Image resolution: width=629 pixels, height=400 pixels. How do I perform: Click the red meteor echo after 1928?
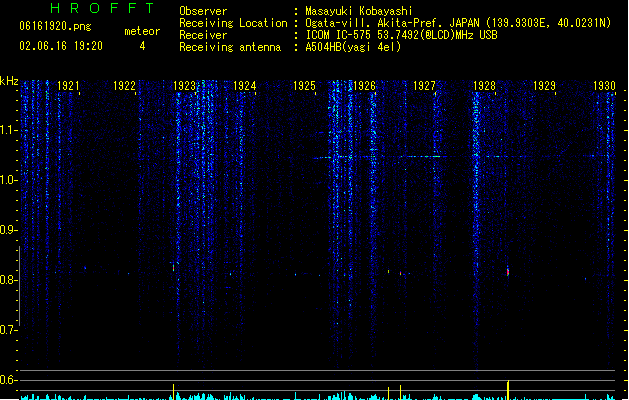click(x=508, y=271)
